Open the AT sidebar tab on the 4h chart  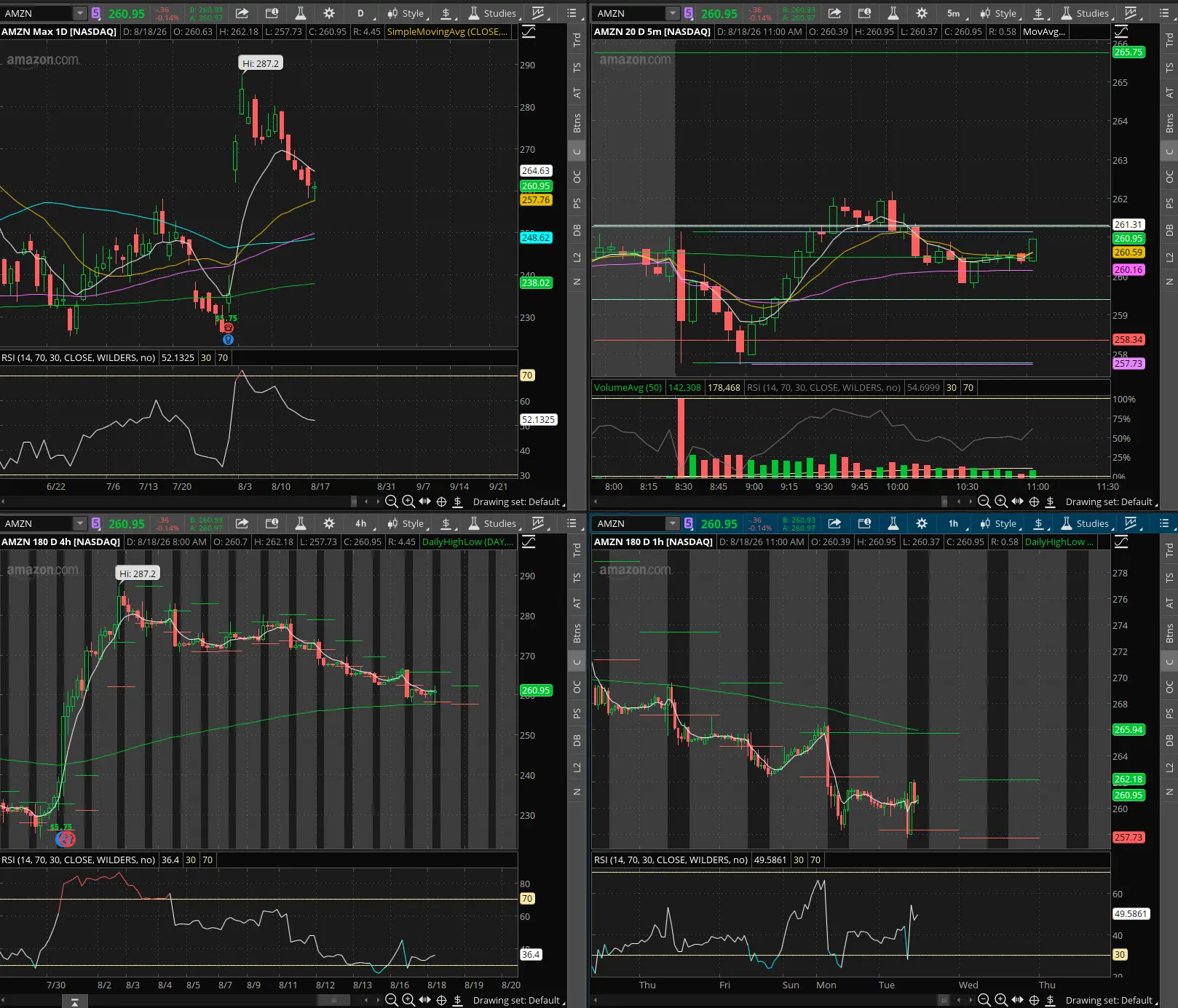(x=577, y=603)
